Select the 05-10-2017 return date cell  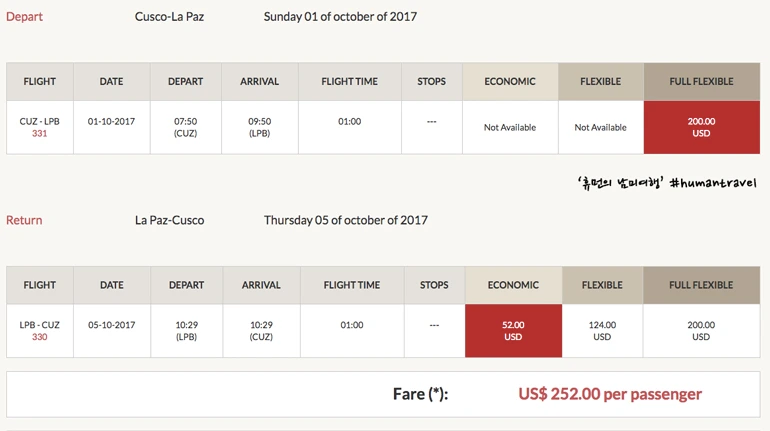[x=111, y=325]
